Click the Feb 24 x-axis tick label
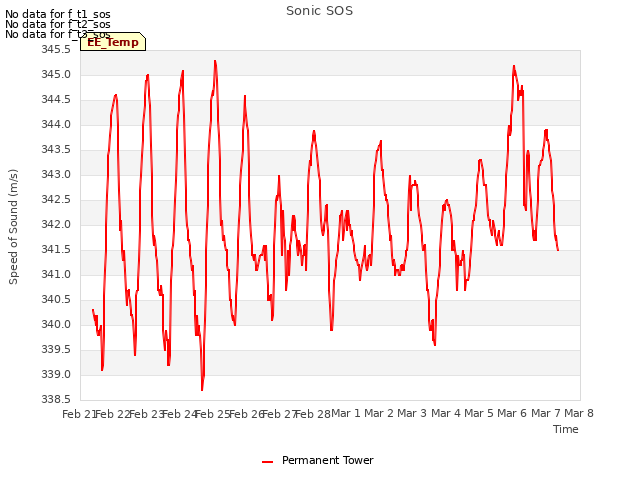 click(180, 414)
